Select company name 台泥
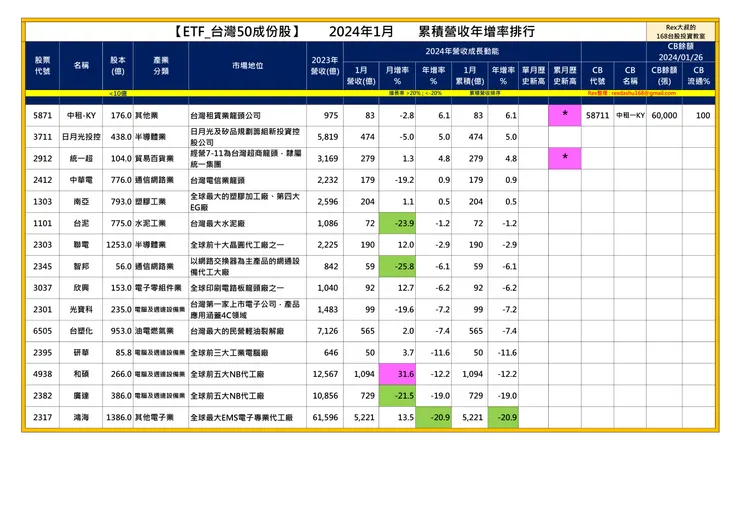 [81, 223]
